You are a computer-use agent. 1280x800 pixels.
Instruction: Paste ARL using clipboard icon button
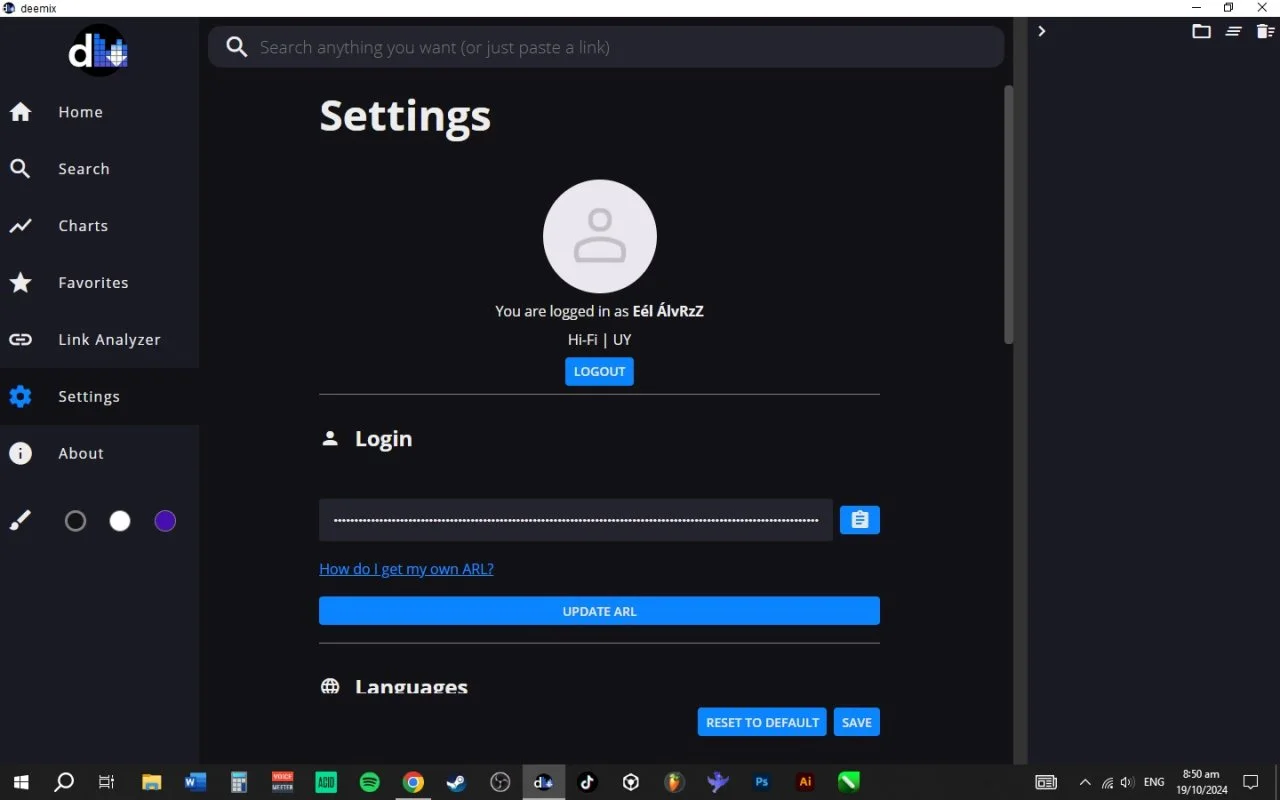(860, 520)
